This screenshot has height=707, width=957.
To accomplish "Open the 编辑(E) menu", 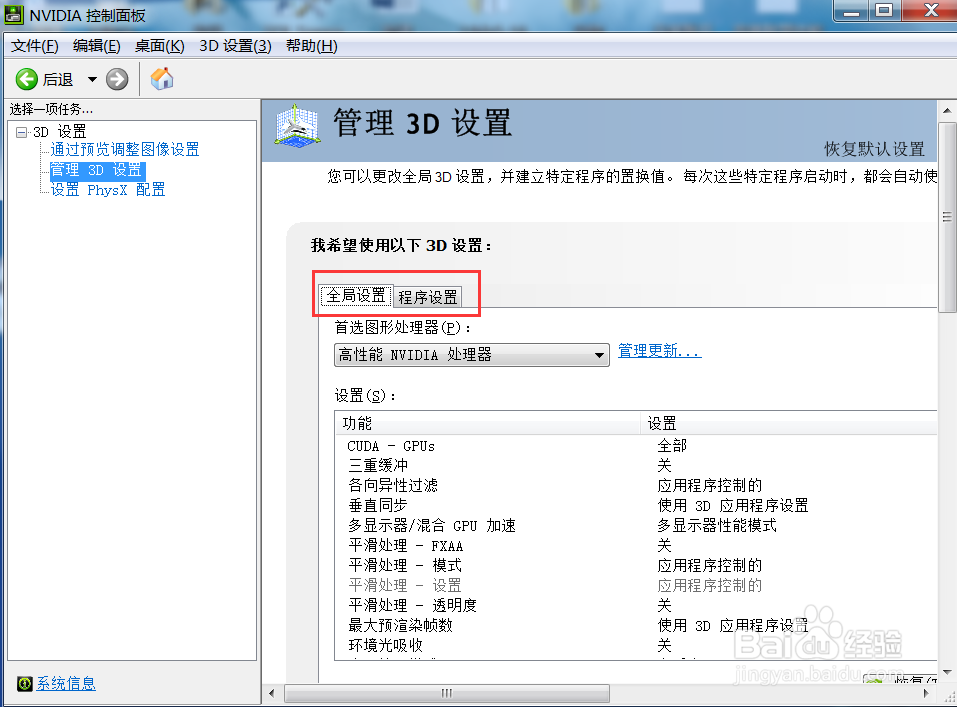I will tap(96, 46).
